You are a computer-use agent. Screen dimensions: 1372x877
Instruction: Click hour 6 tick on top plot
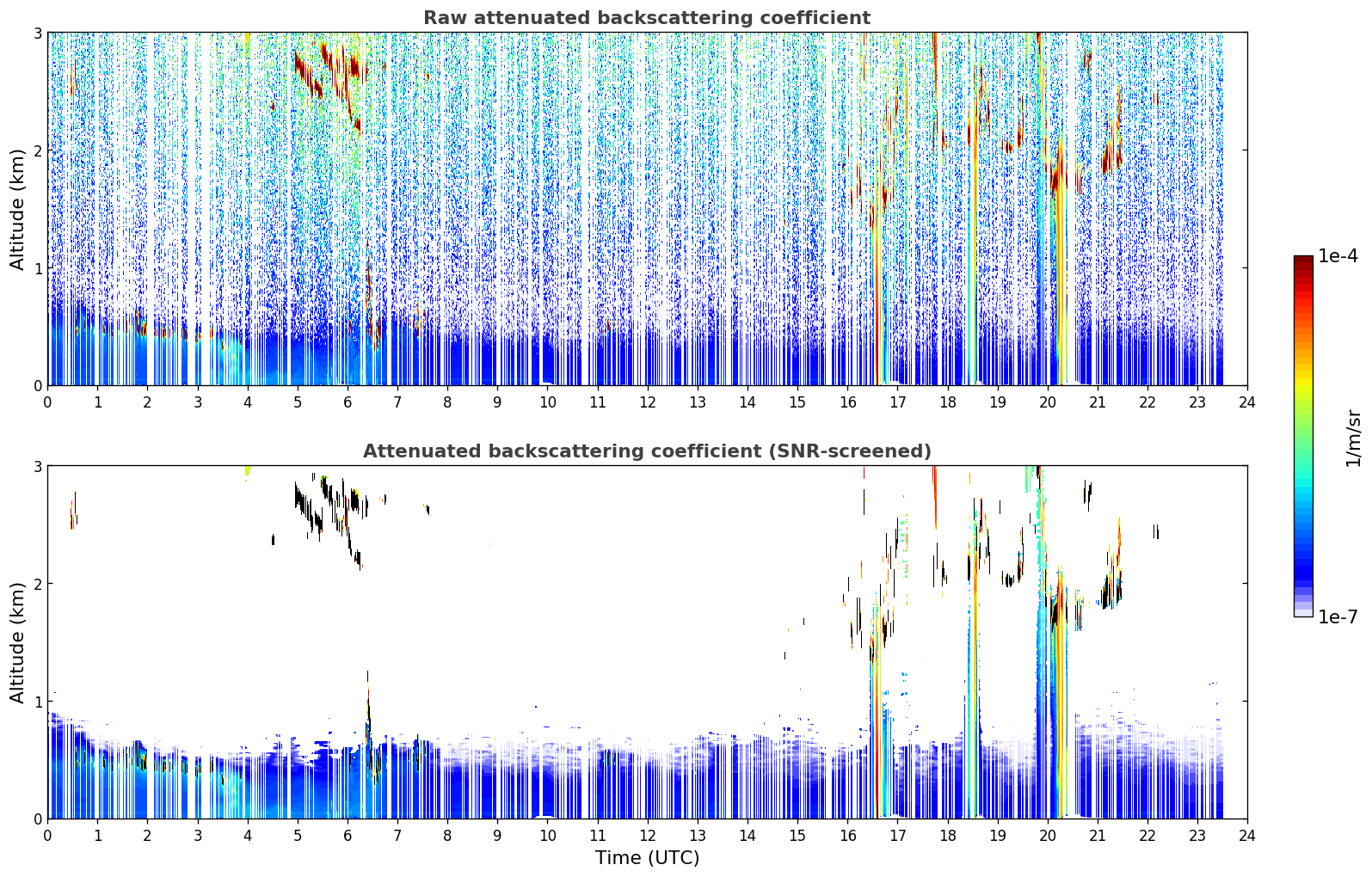tap(348, 402)
